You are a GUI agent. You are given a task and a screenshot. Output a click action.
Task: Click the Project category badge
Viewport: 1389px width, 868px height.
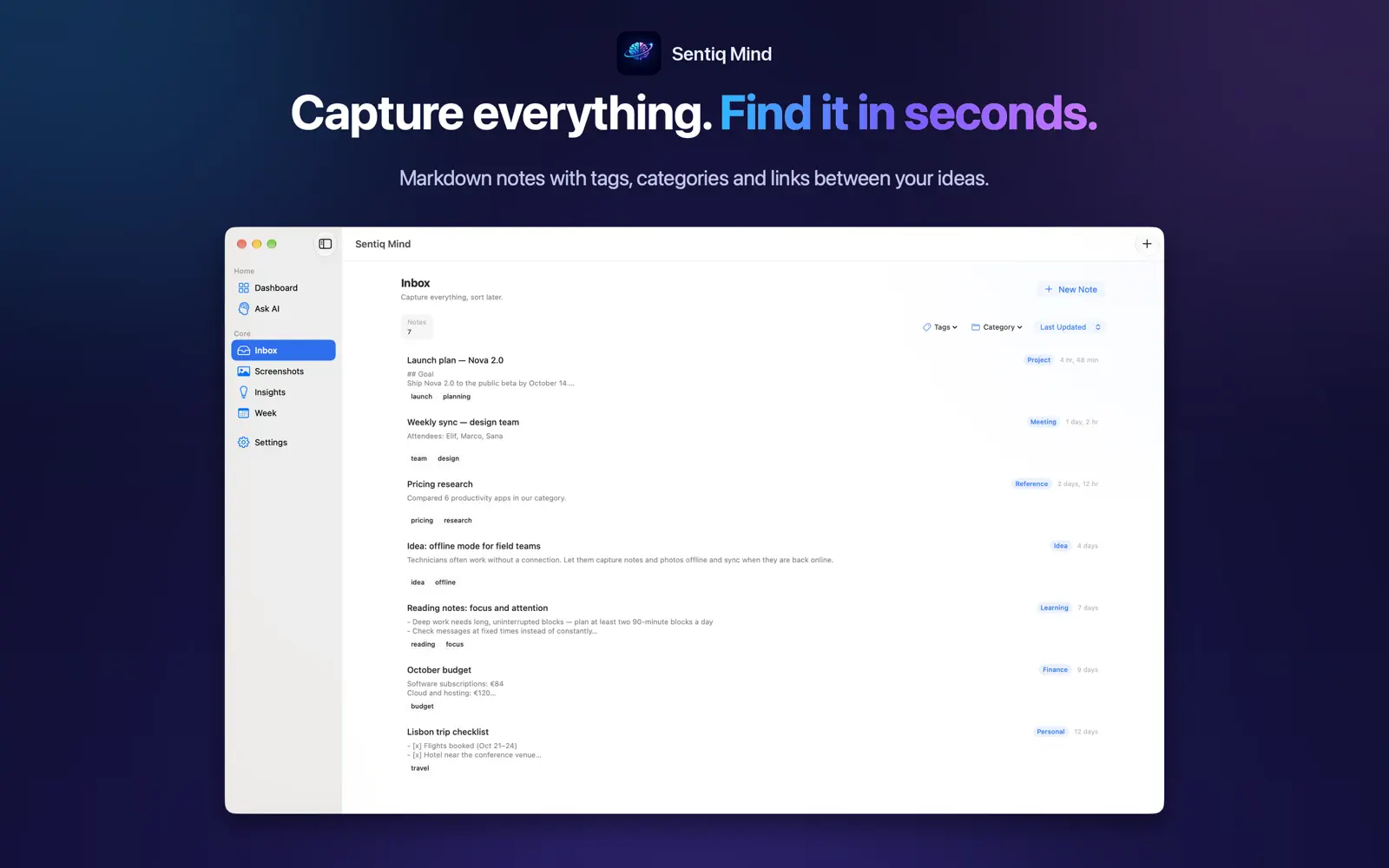click(1038, 360)
